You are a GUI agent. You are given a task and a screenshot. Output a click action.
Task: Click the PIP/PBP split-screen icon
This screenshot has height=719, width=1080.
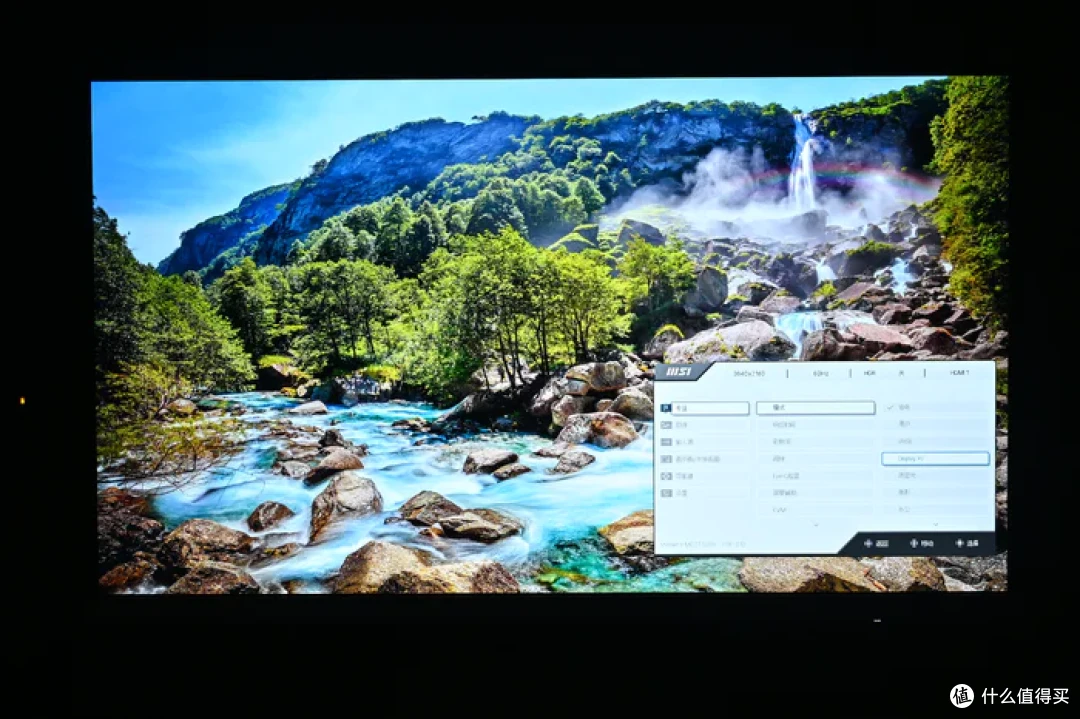[666, 459]
